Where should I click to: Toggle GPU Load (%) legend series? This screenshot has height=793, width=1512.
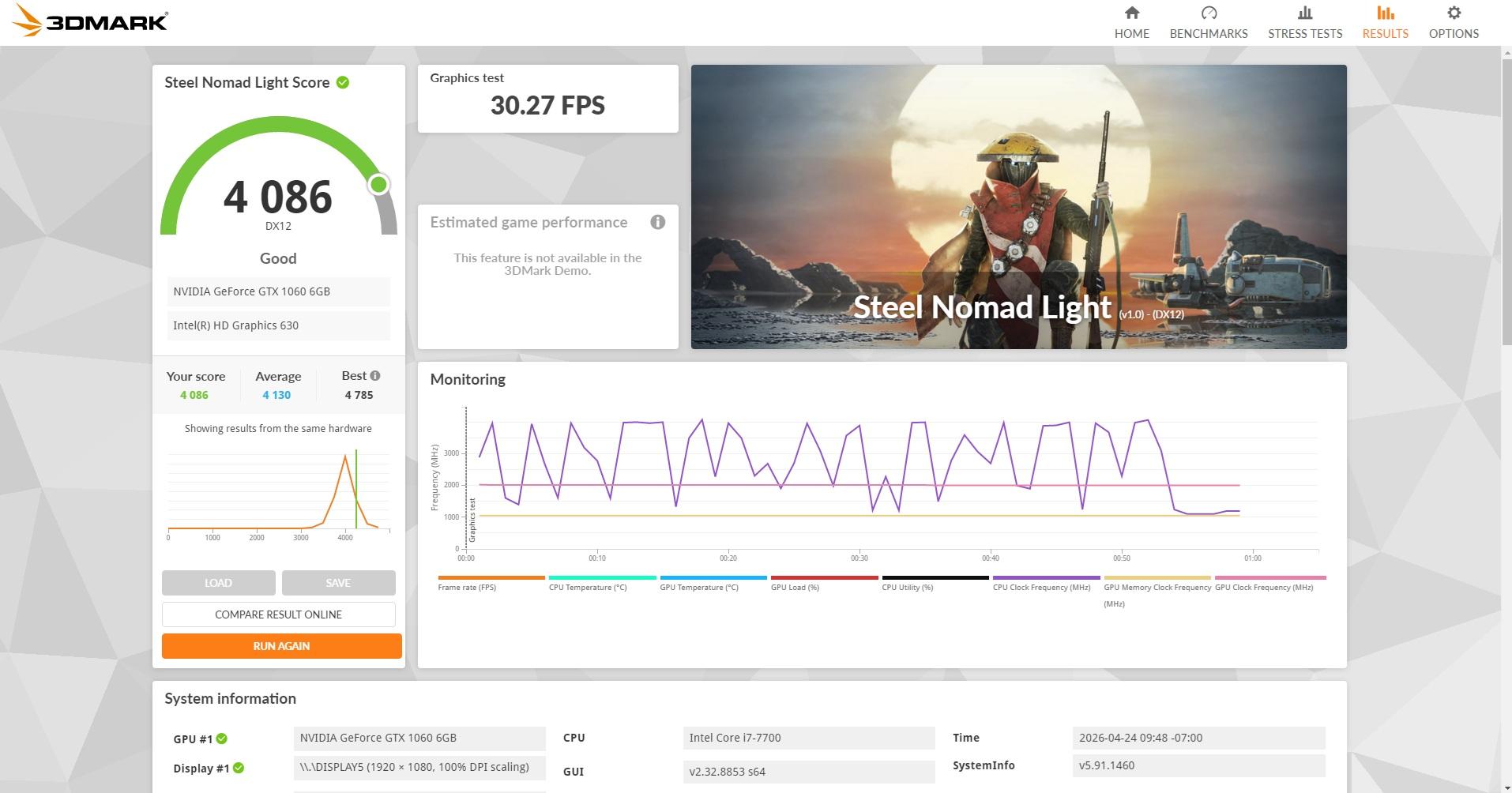pyautogui.click(x=824, y=583)
